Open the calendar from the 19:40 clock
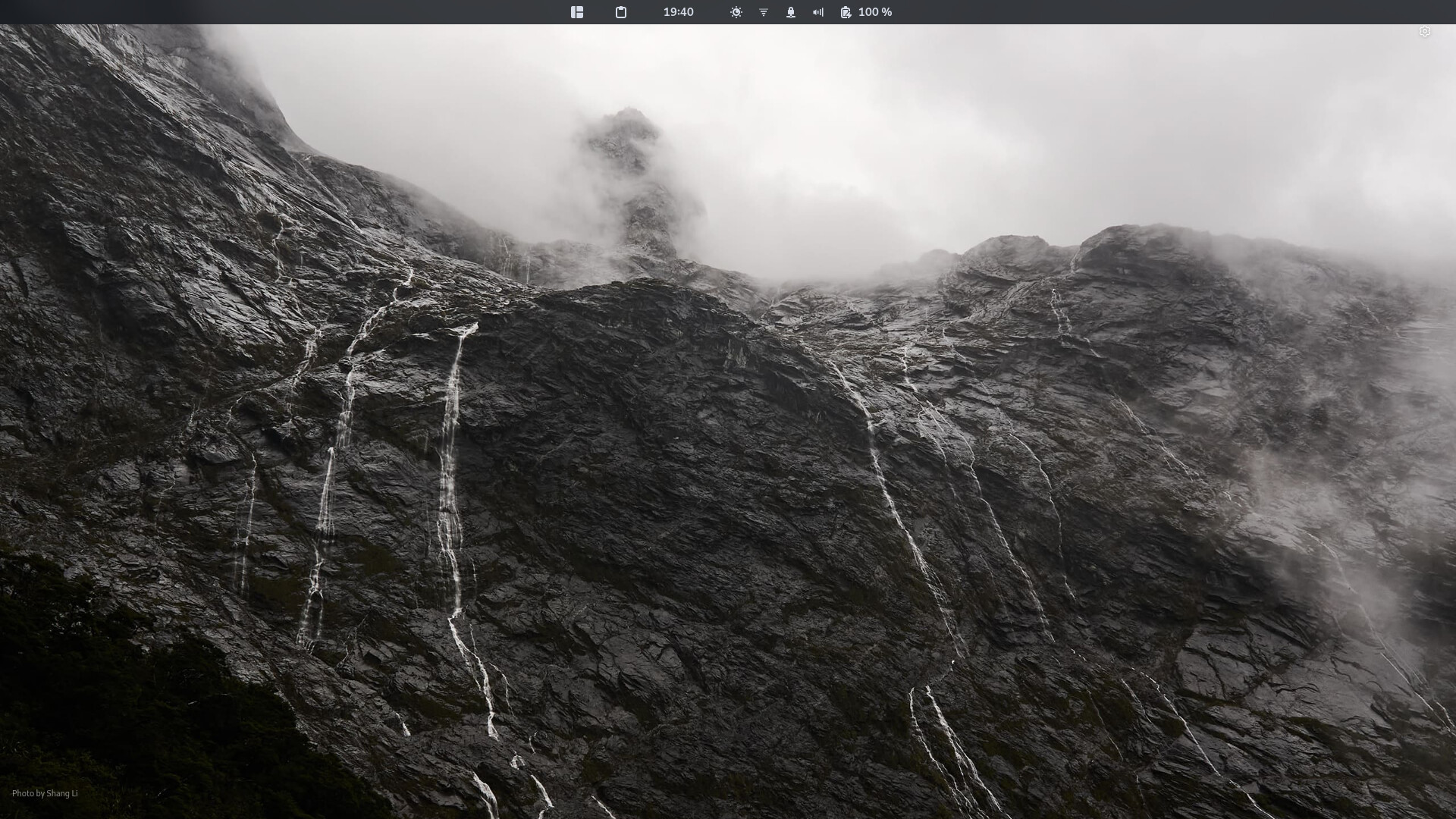The height and width of the screenshot is (819, 1456). [678, 12]
